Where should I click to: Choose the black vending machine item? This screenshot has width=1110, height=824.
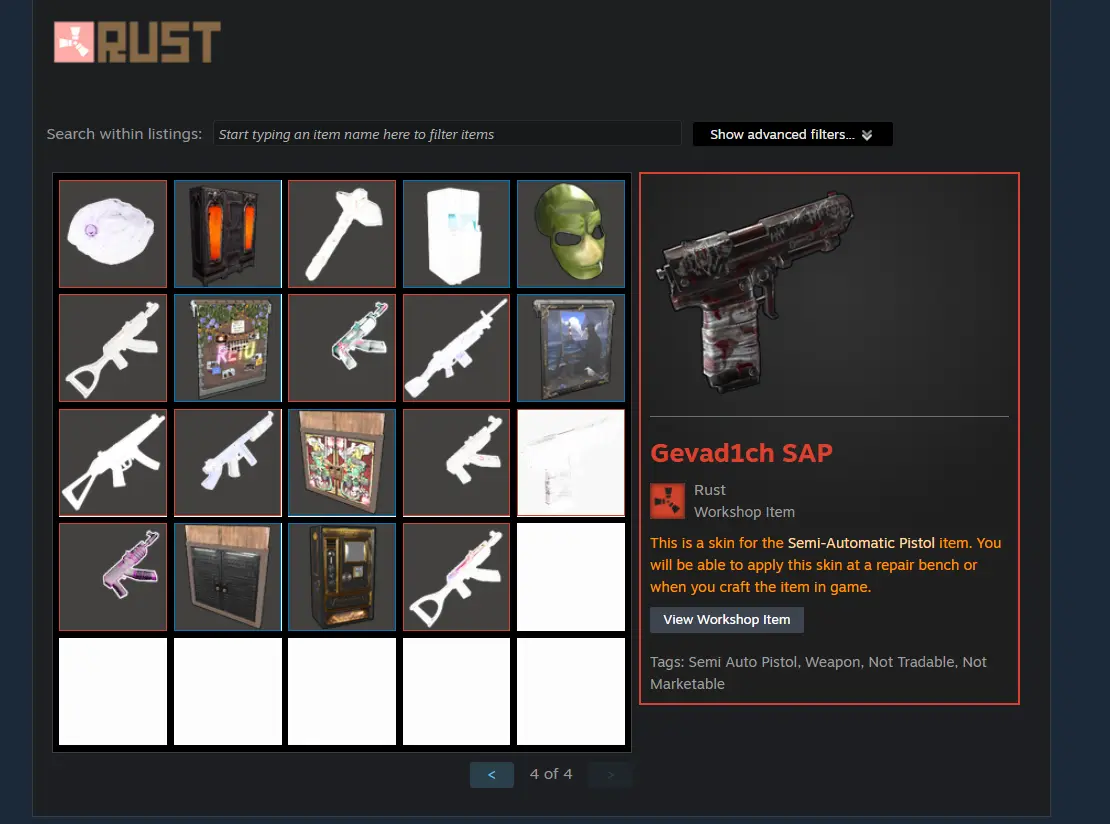342,577
